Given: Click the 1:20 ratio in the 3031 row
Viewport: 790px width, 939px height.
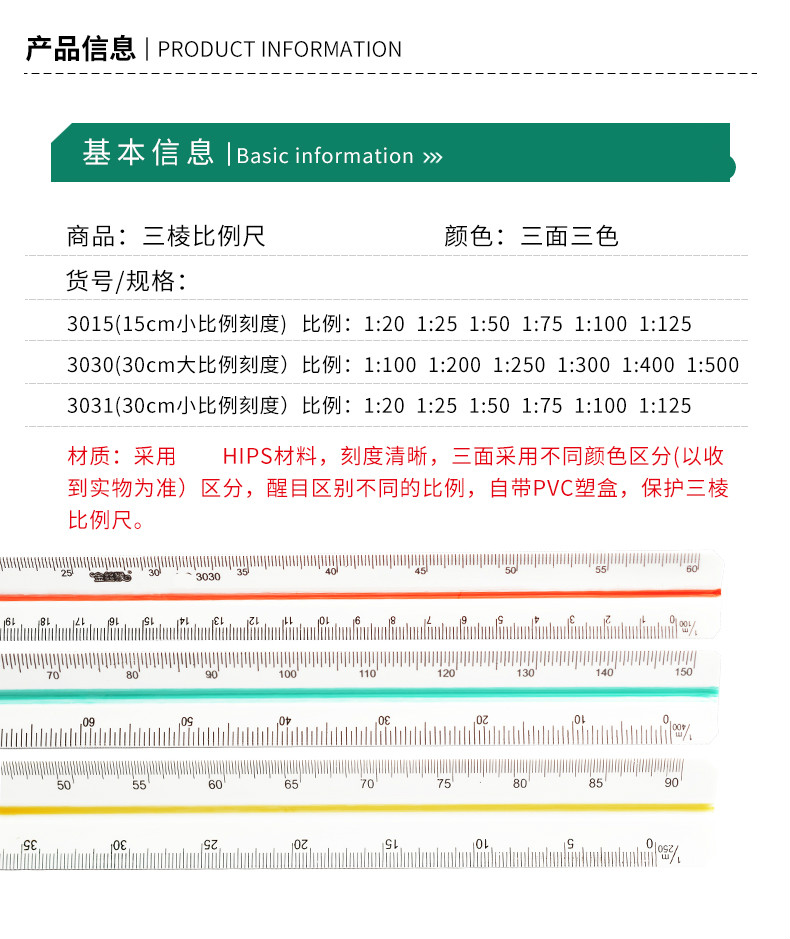Looking at the screenshot, I should point(385,405).
